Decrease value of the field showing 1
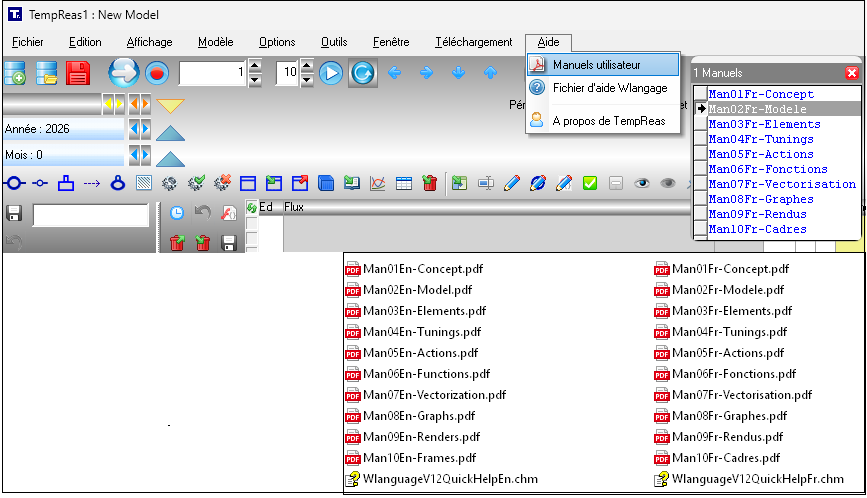 click(x=255, y=80)
